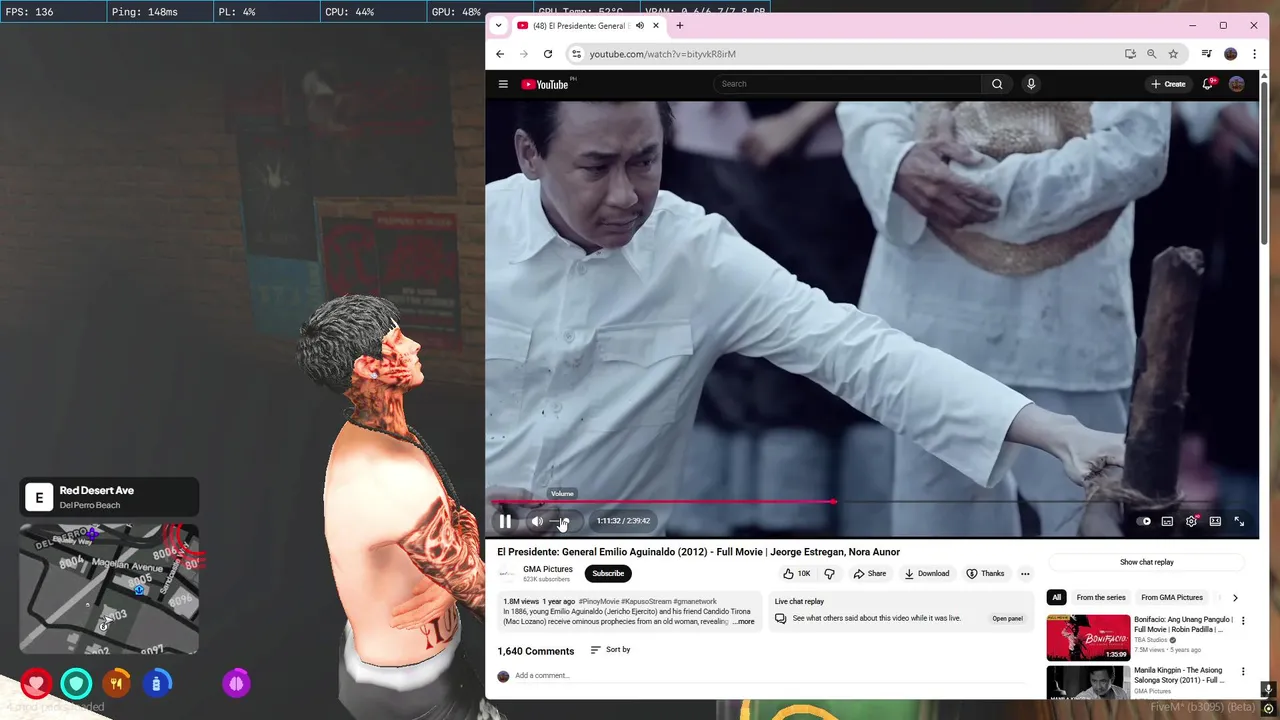Click the blue bottle thirst HUD icon

[x=156, y=684]
